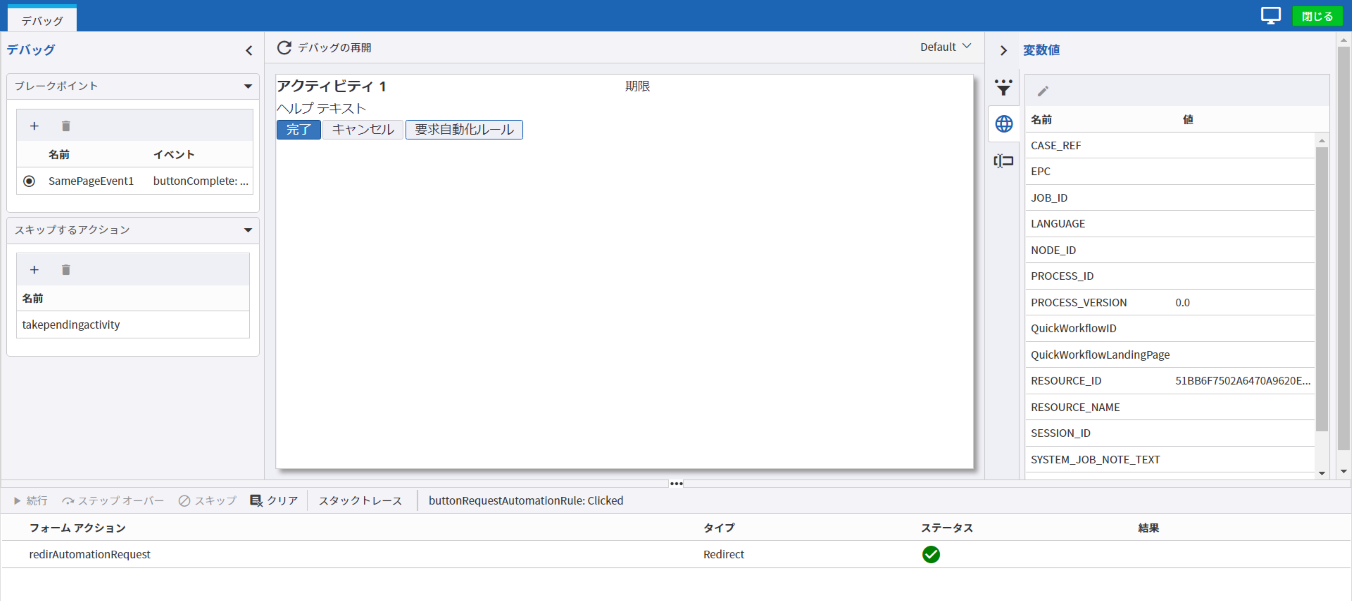Collapse the left デバッグ panel
Screen dimensions: 1352x601
click(249, 51)
